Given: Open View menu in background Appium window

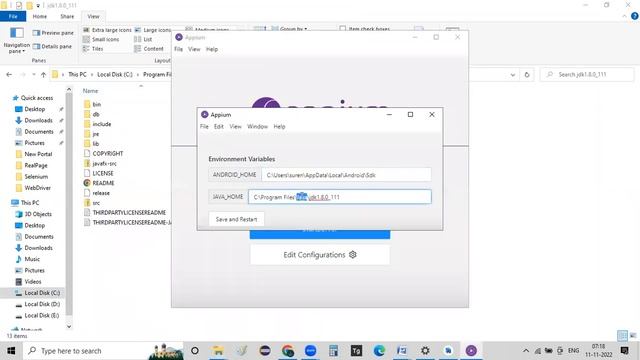Looking at the screenshot, I should 194,49.
